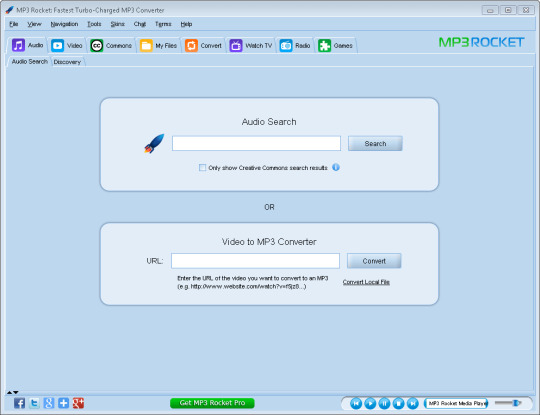Screen dimensions: 540x415
Task: Click the Google search icon in footer
Action: (x=49, y=403)
